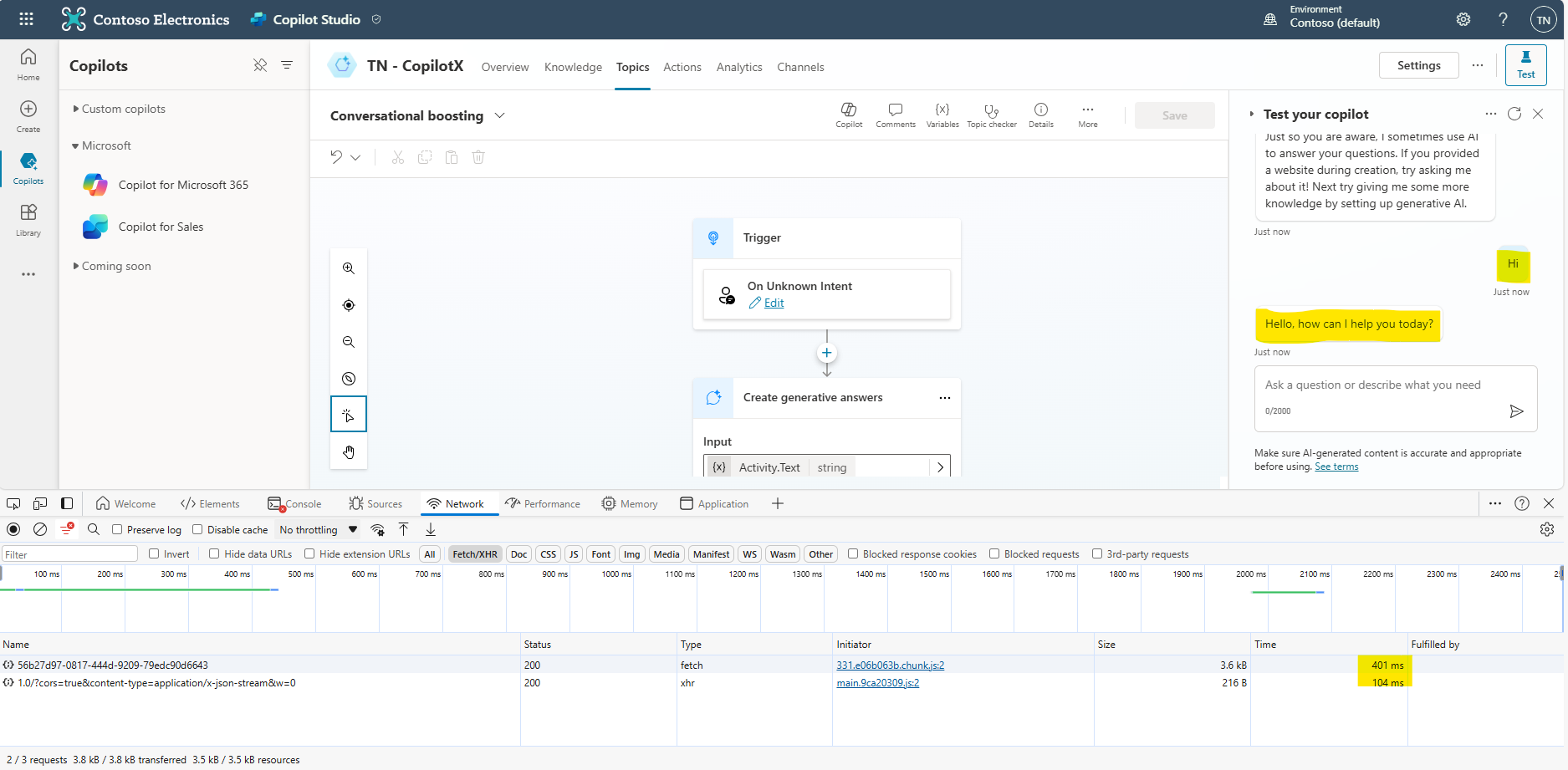Select the hand pan tool
Image resolution: width=1568 pixels, height=770 pixels.
[349, 452]
